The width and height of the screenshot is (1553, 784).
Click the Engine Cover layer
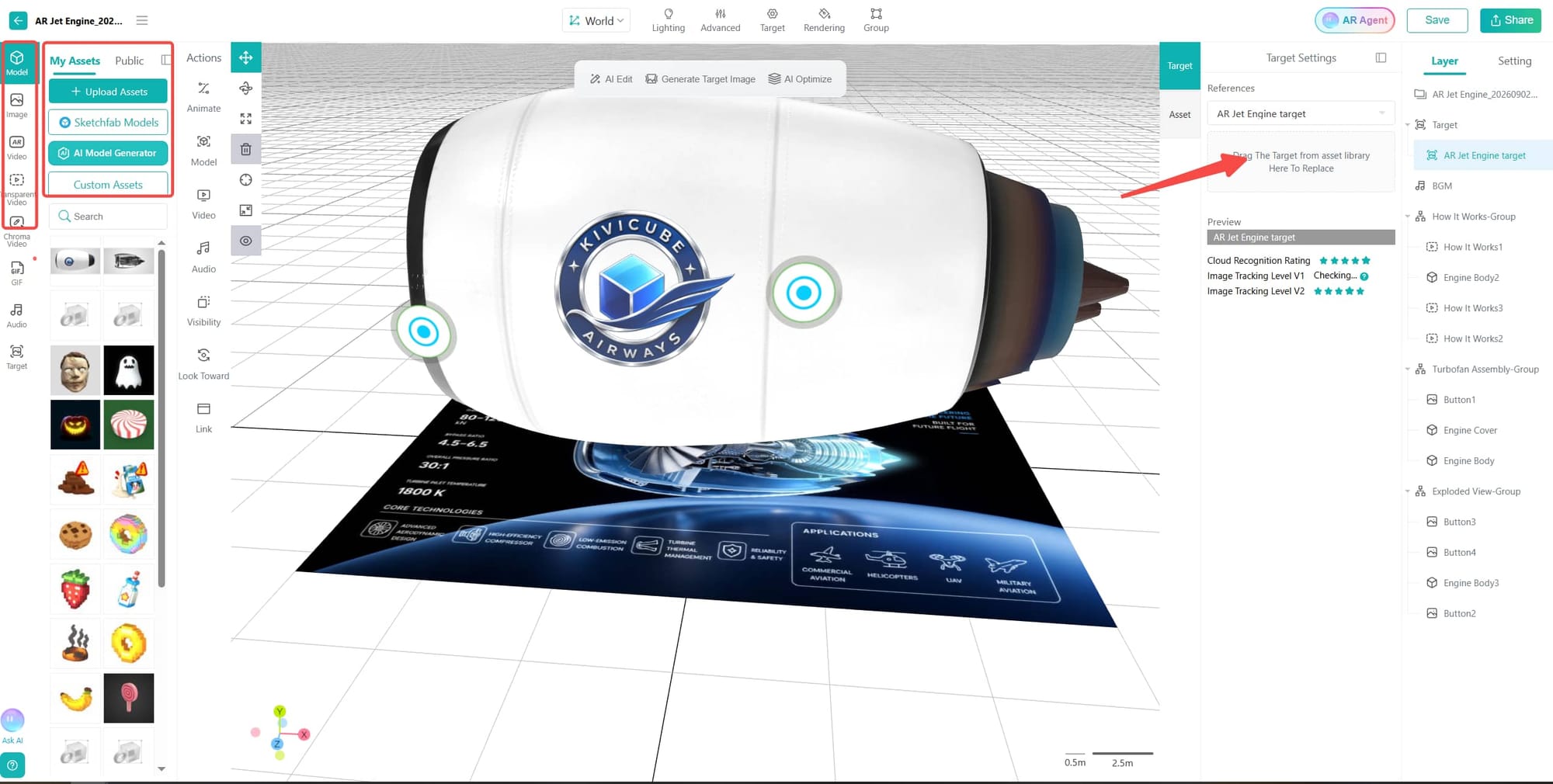click(1470, 430)
